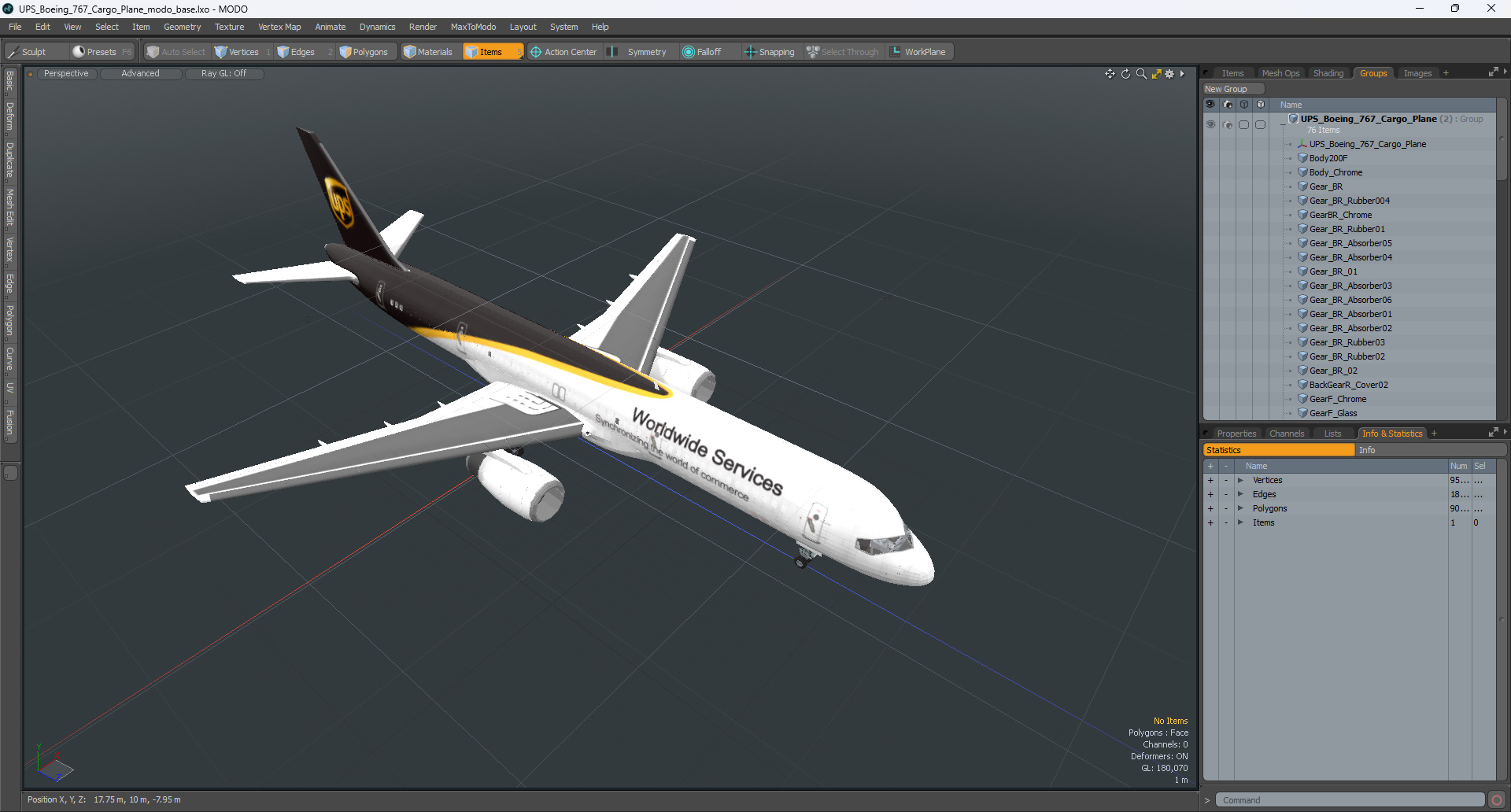This screenshot has height=812, width=1511.
Task: Open the Deform vertical sidebar tab
Action: (10, 116)
